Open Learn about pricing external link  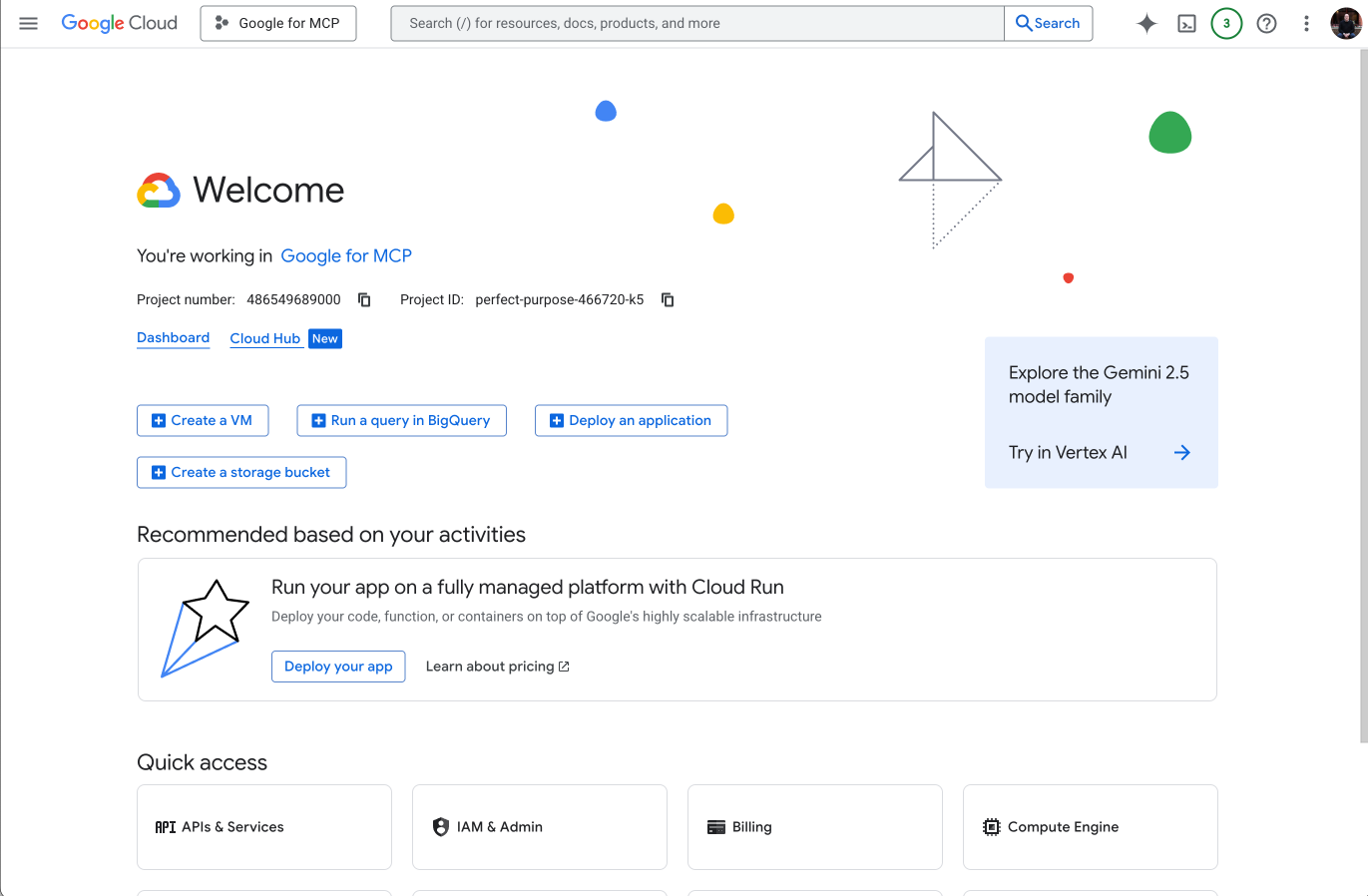[x=498, y=667]
